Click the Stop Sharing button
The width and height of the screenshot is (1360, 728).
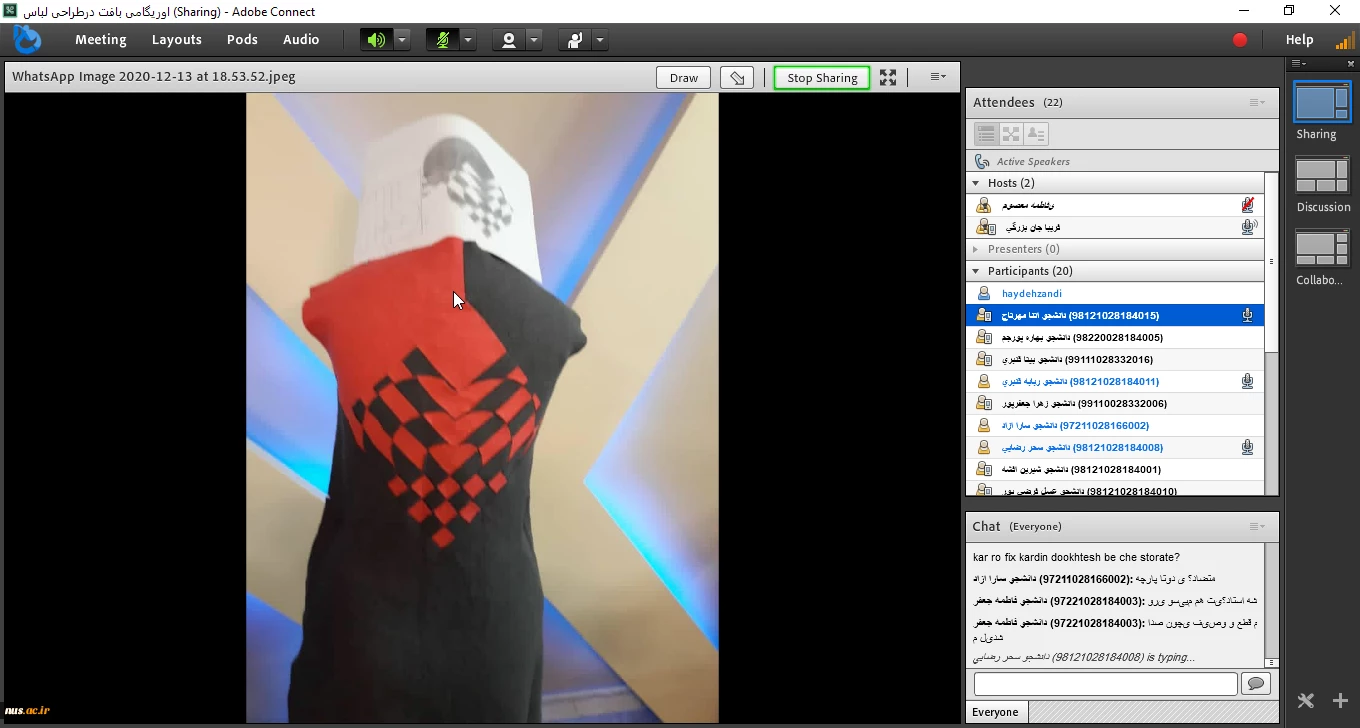pyautogui.click(x=822, y=78)
